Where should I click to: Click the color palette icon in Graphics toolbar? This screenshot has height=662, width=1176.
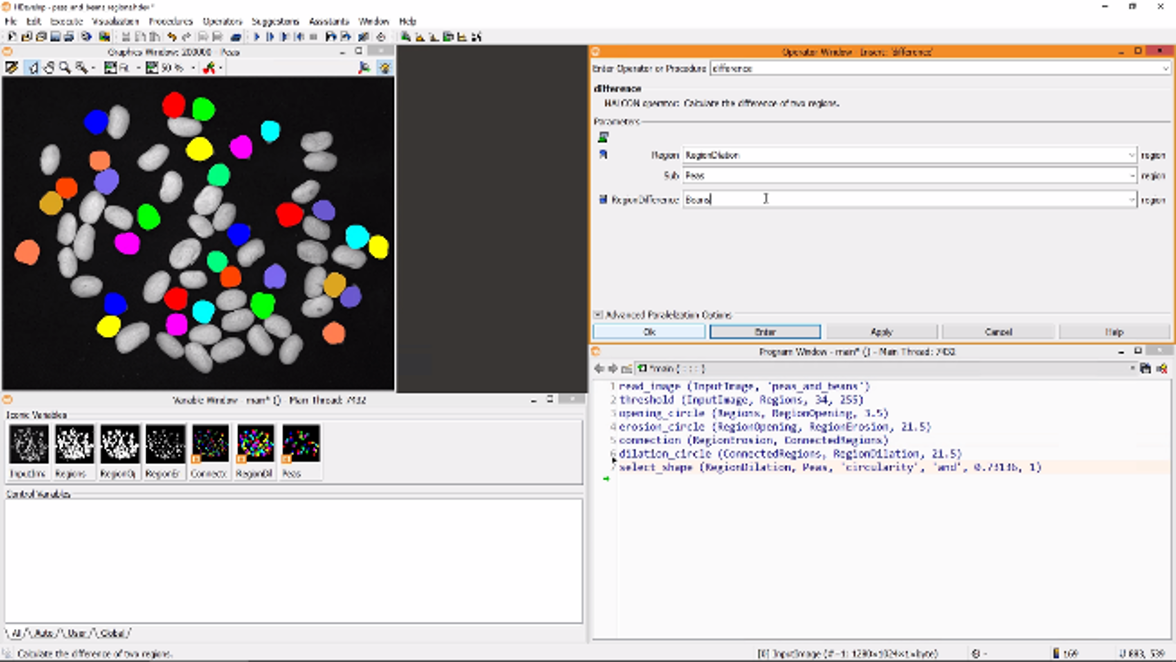[208, 68]
